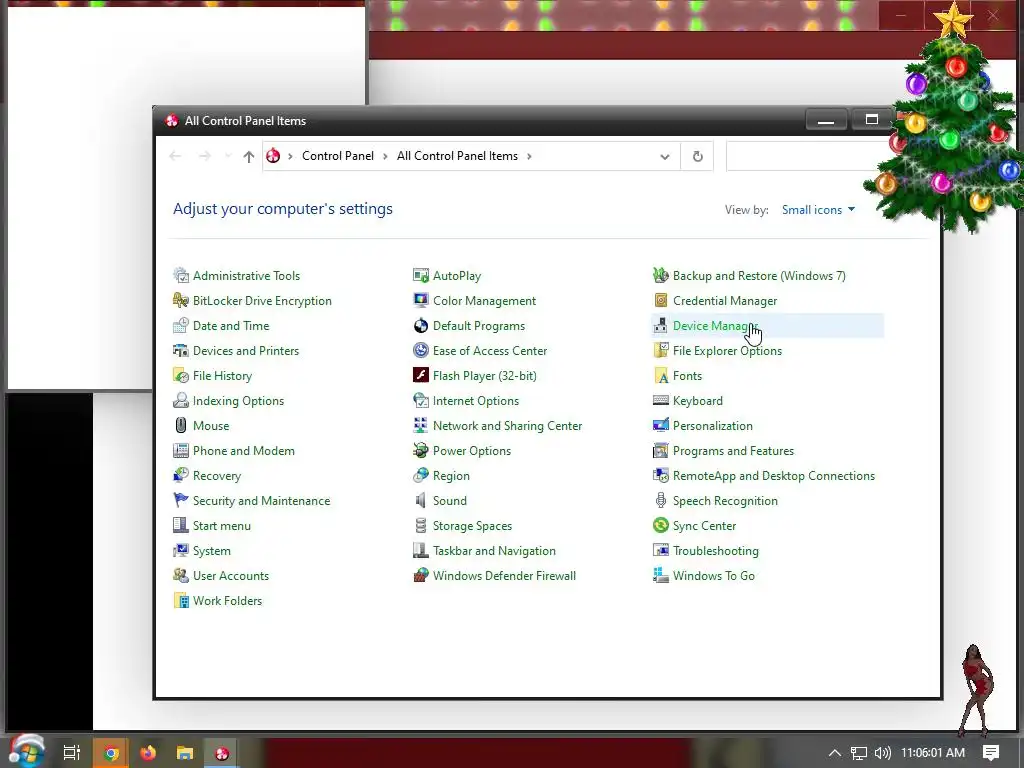Open the File History icon
This screenshot has width=1024, height=768.
[x=181, y=376]
